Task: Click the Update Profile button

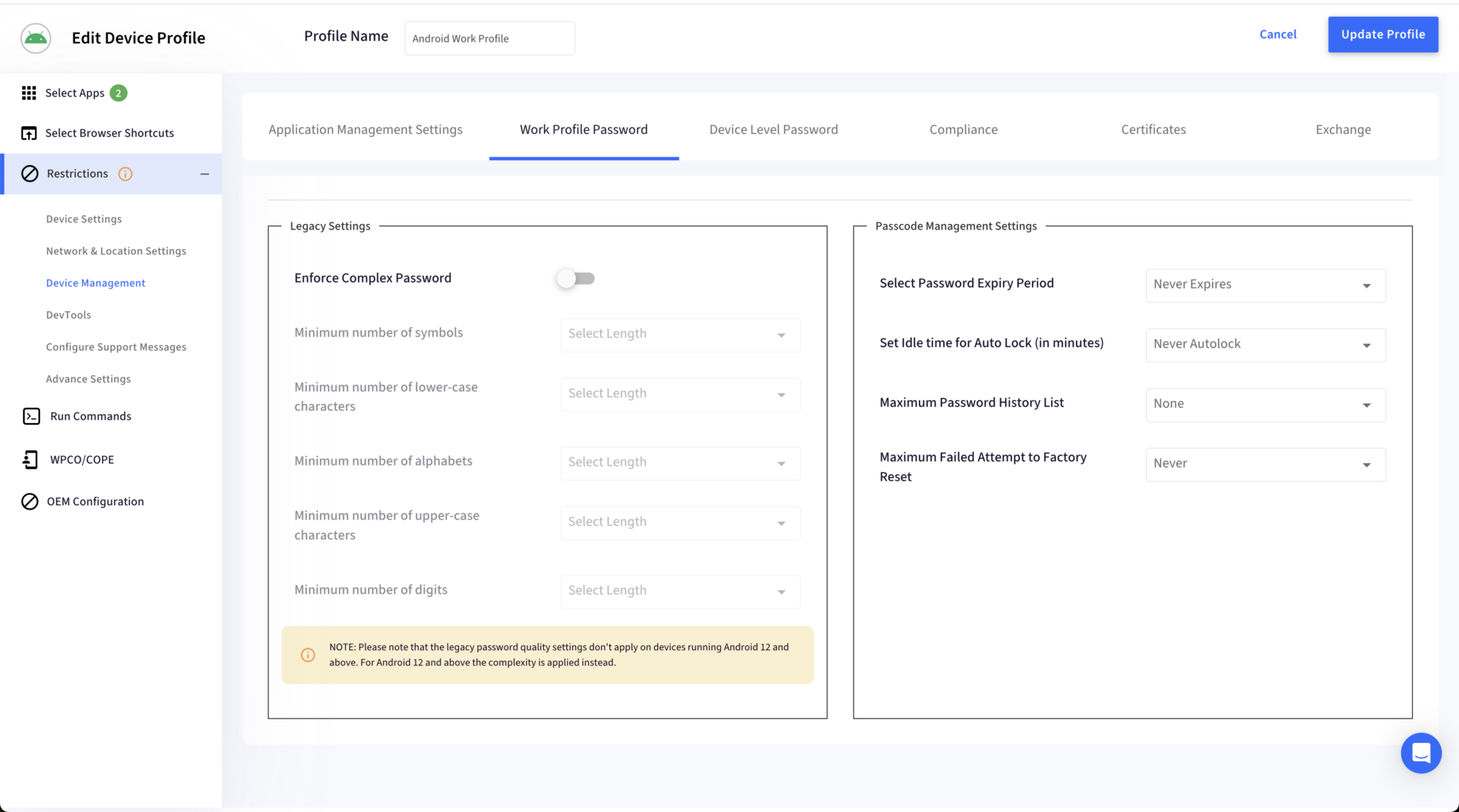Action: tap(1382, 34)
